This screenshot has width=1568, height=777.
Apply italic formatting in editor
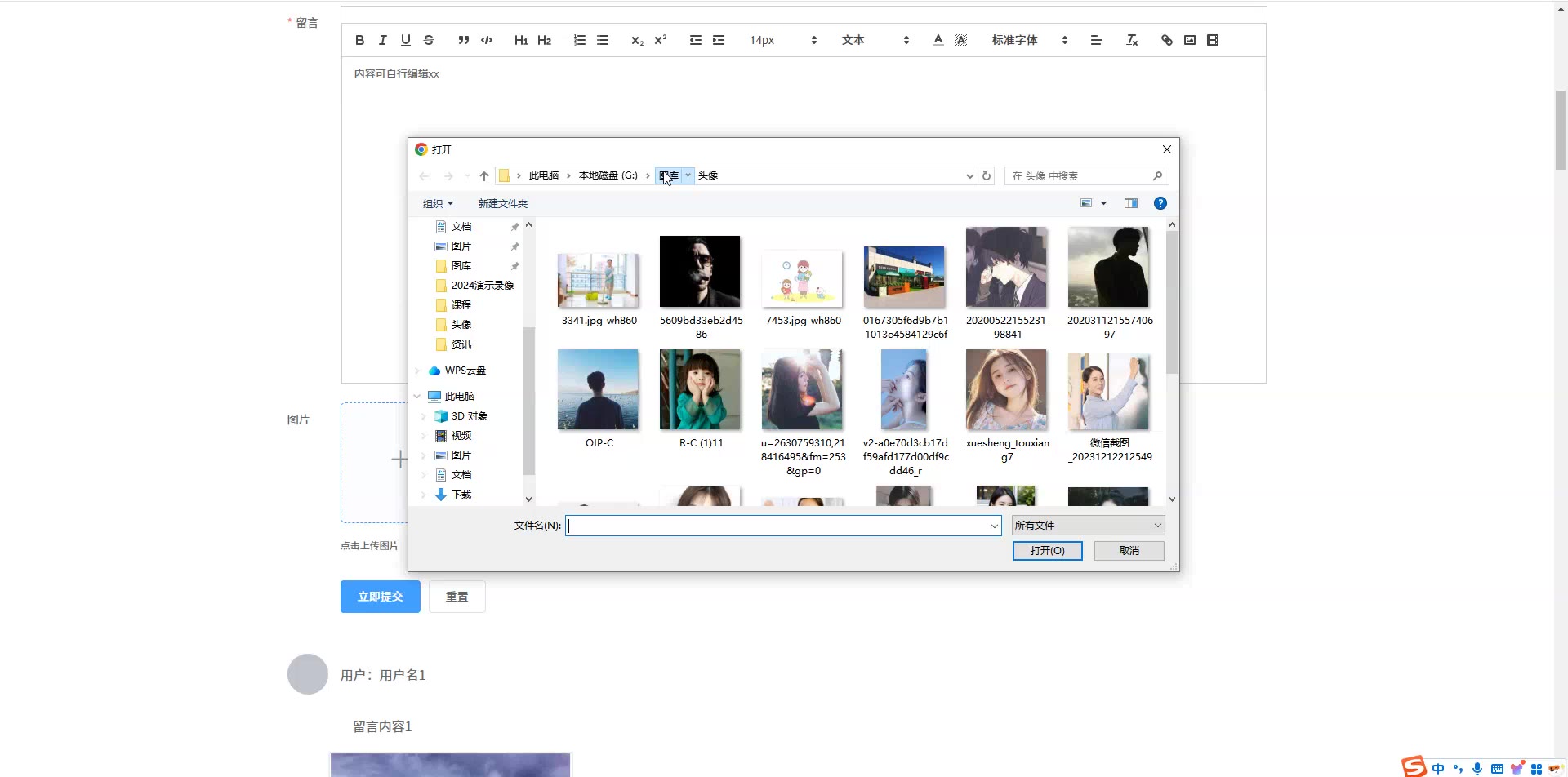[x=382, y=40]
